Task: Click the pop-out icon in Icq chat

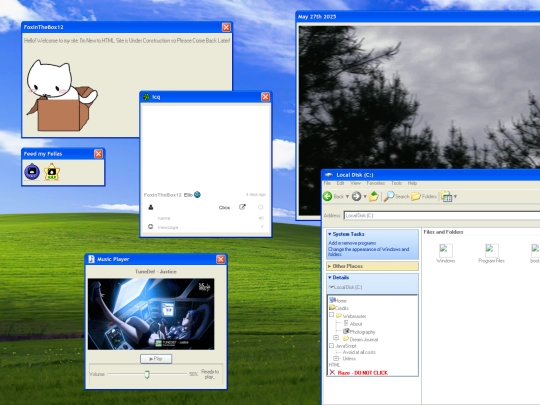Action: click(x=242, y=207)
